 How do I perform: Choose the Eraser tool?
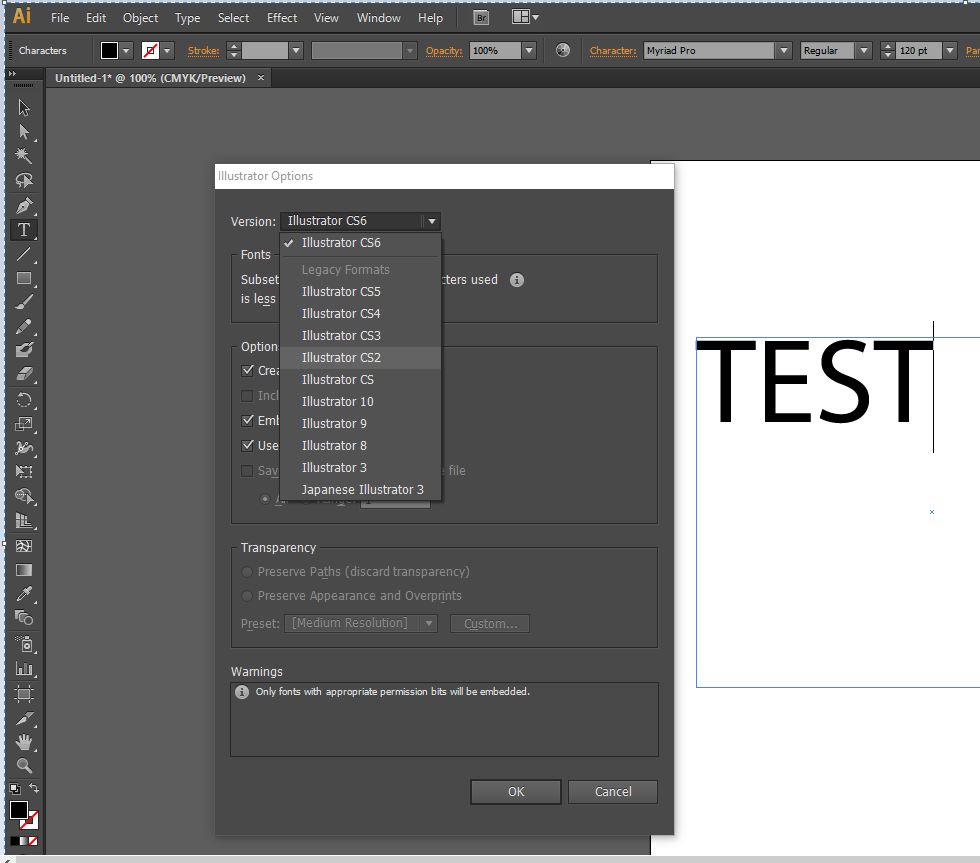(x=24, y=374)
